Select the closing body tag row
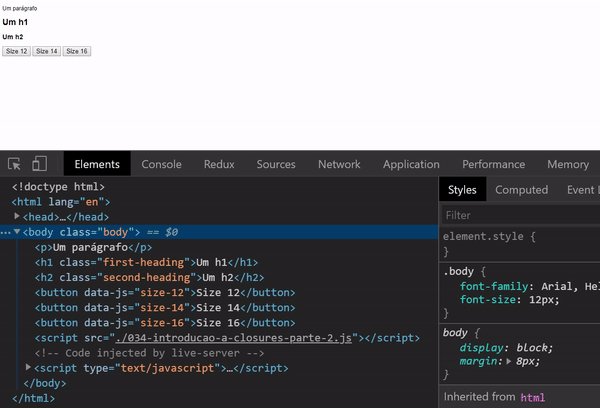This screenshot has height=408, width=600. (45, 383)
